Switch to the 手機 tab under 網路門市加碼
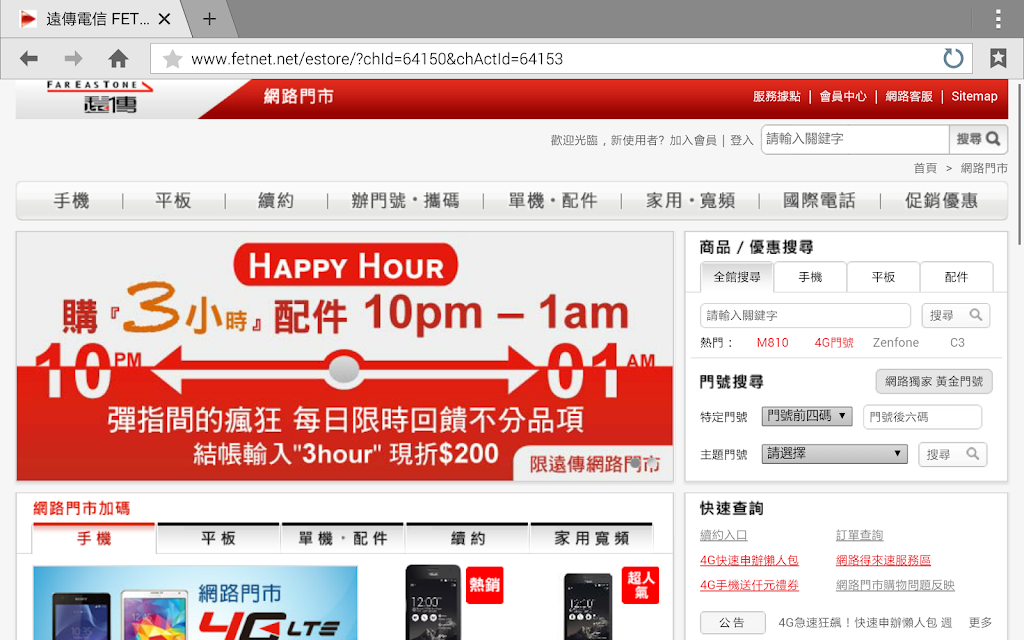The width and height of the screenshot is (1024, 640). (x=94, y=538)
